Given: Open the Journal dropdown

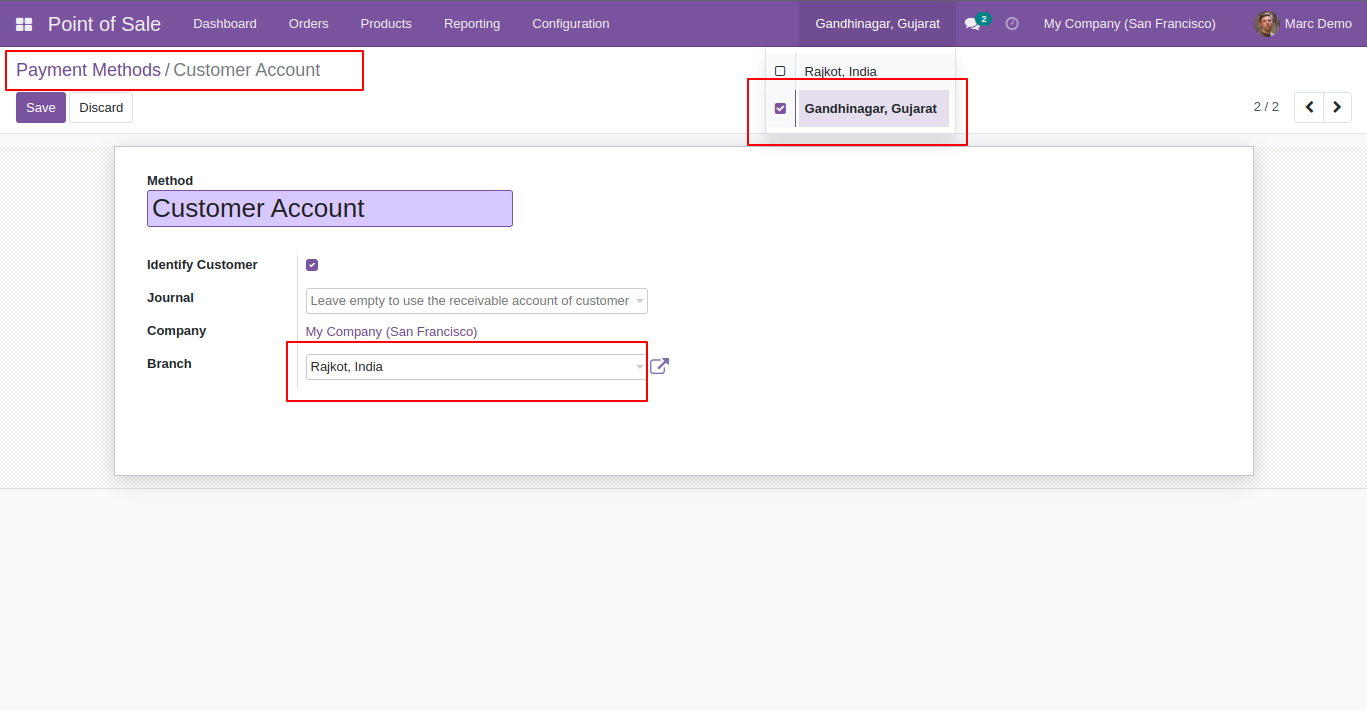Looking at the screenshot, I should coord(476,301).
